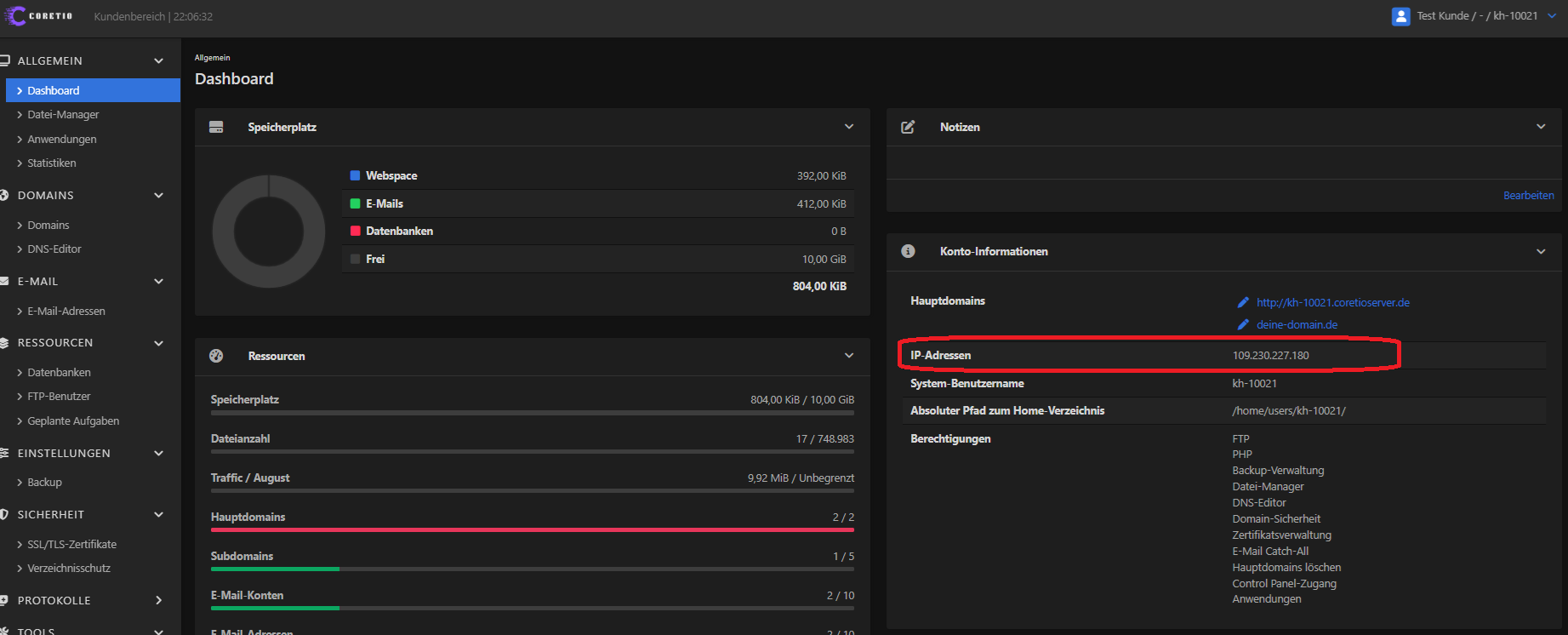
Task: Expand the PROTOKOLLE sidebar section
Action: click(x=159, y=600)
